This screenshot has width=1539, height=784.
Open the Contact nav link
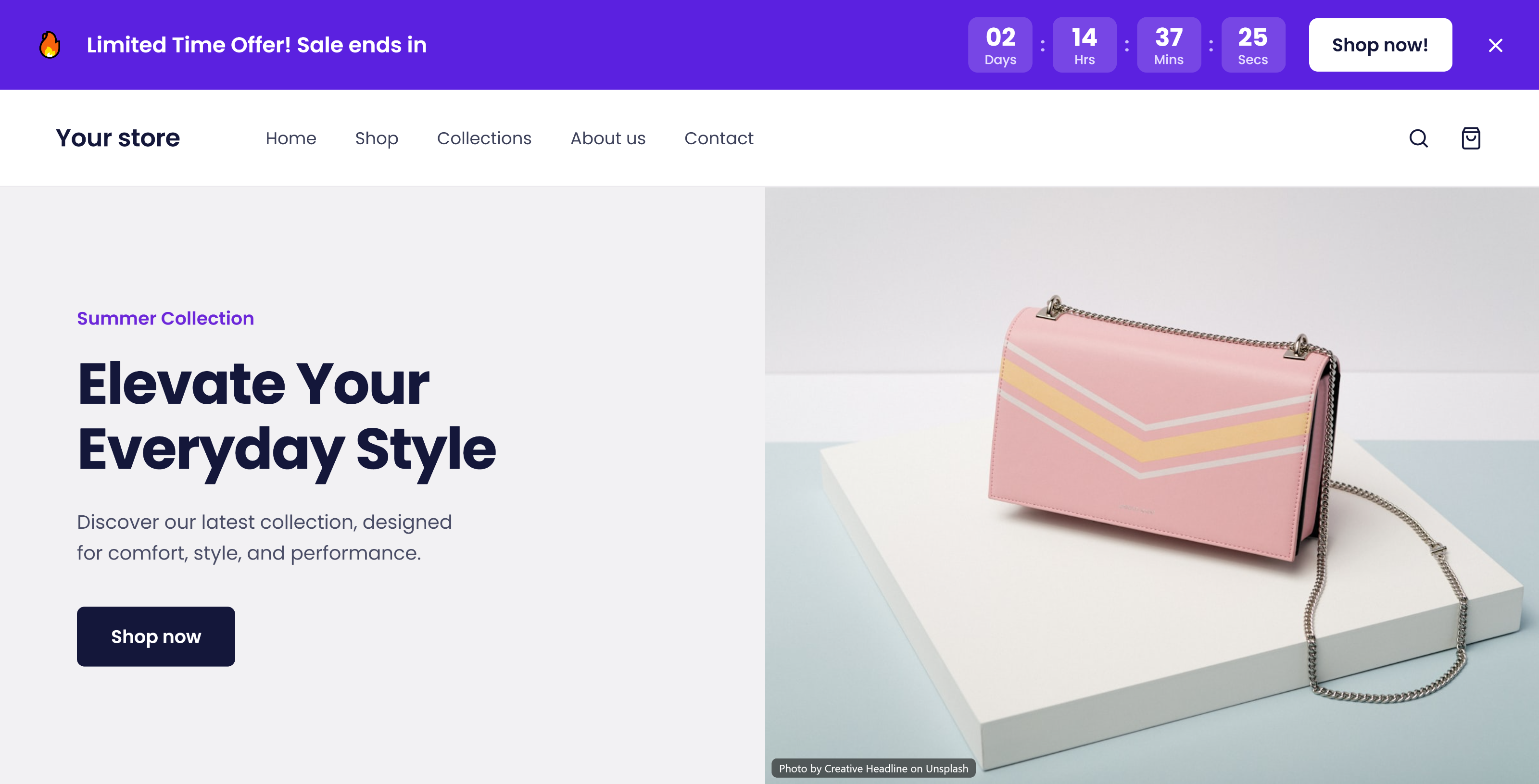click(x=719, y=138)
